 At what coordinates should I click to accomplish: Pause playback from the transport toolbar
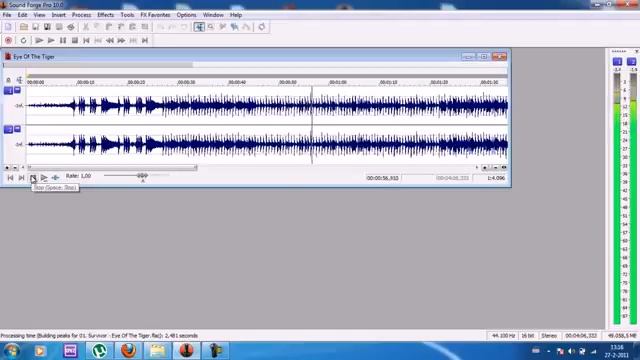pyautogui.click(x=63, y=40)
